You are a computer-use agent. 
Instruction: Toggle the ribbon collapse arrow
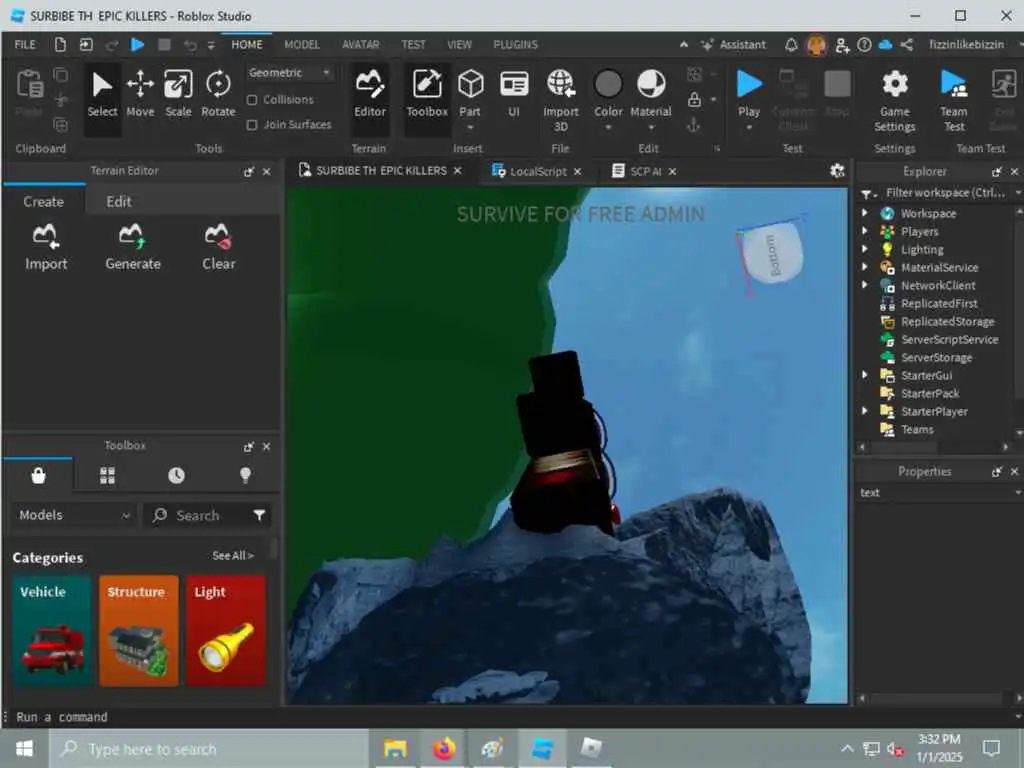pyautogui.click(x=684, y=44)
